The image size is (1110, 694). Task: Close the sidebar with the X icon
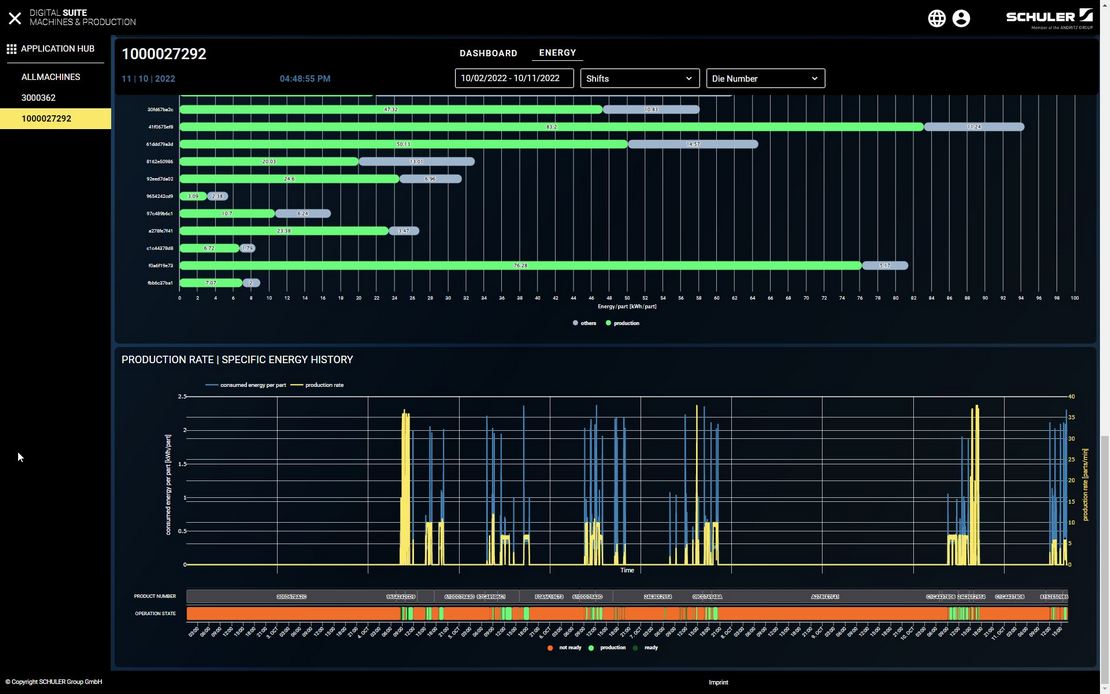pos(15,18)
